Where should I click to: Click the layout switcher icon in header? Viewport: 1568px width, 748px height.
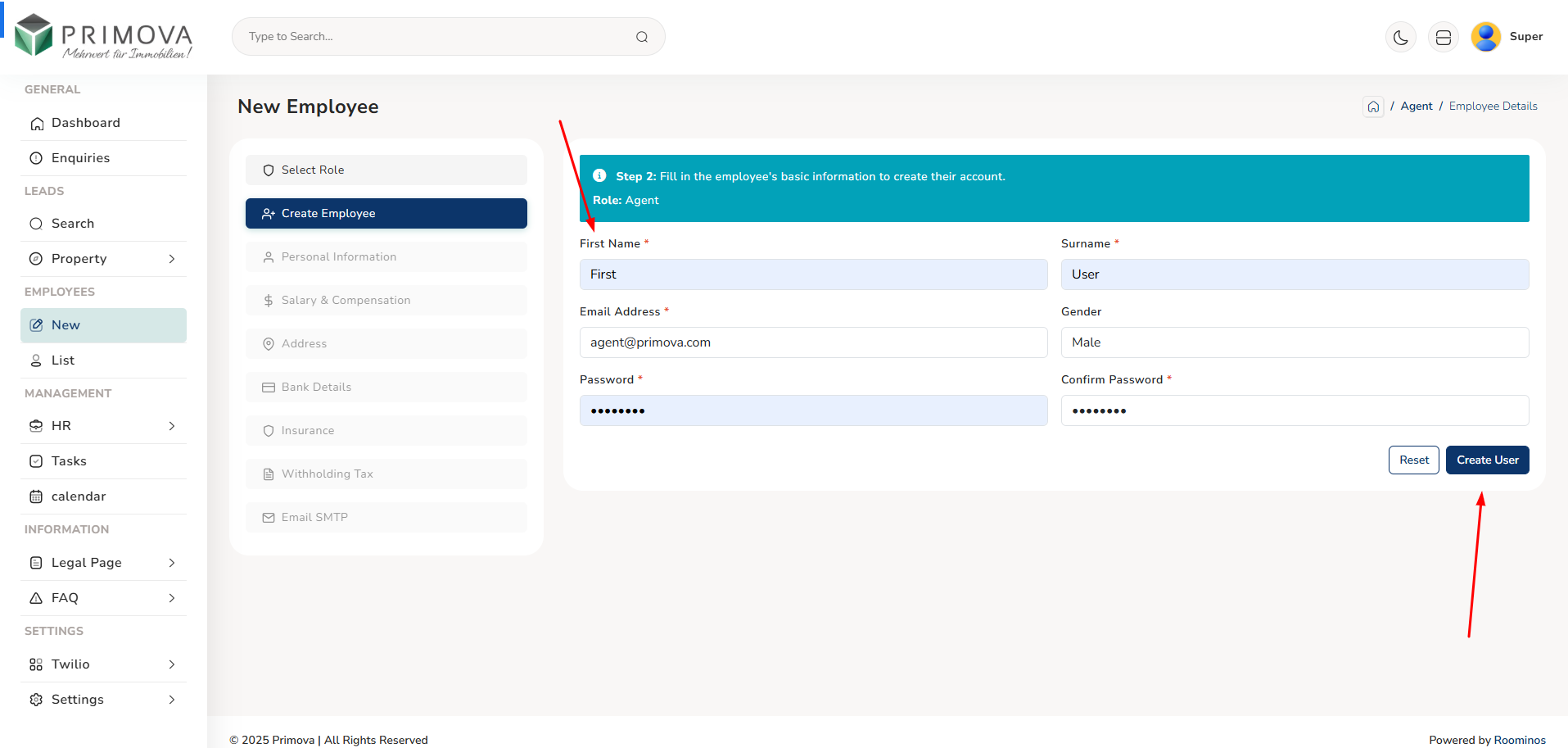(x=1443, y=37)
